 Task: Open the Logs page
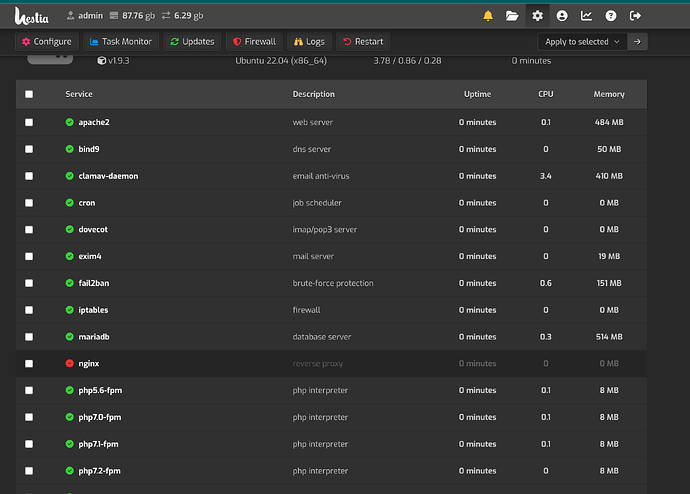pos(309,42)
